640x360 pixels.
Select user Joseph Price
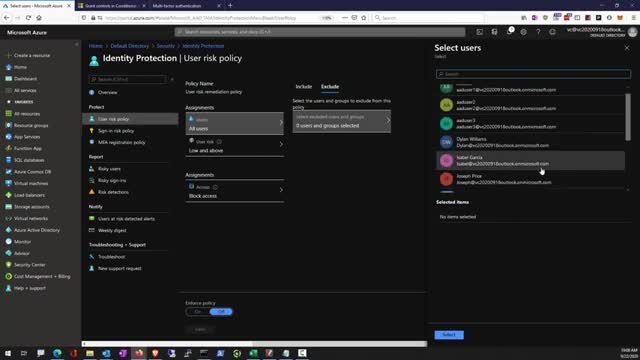click(x=530, y=179)
